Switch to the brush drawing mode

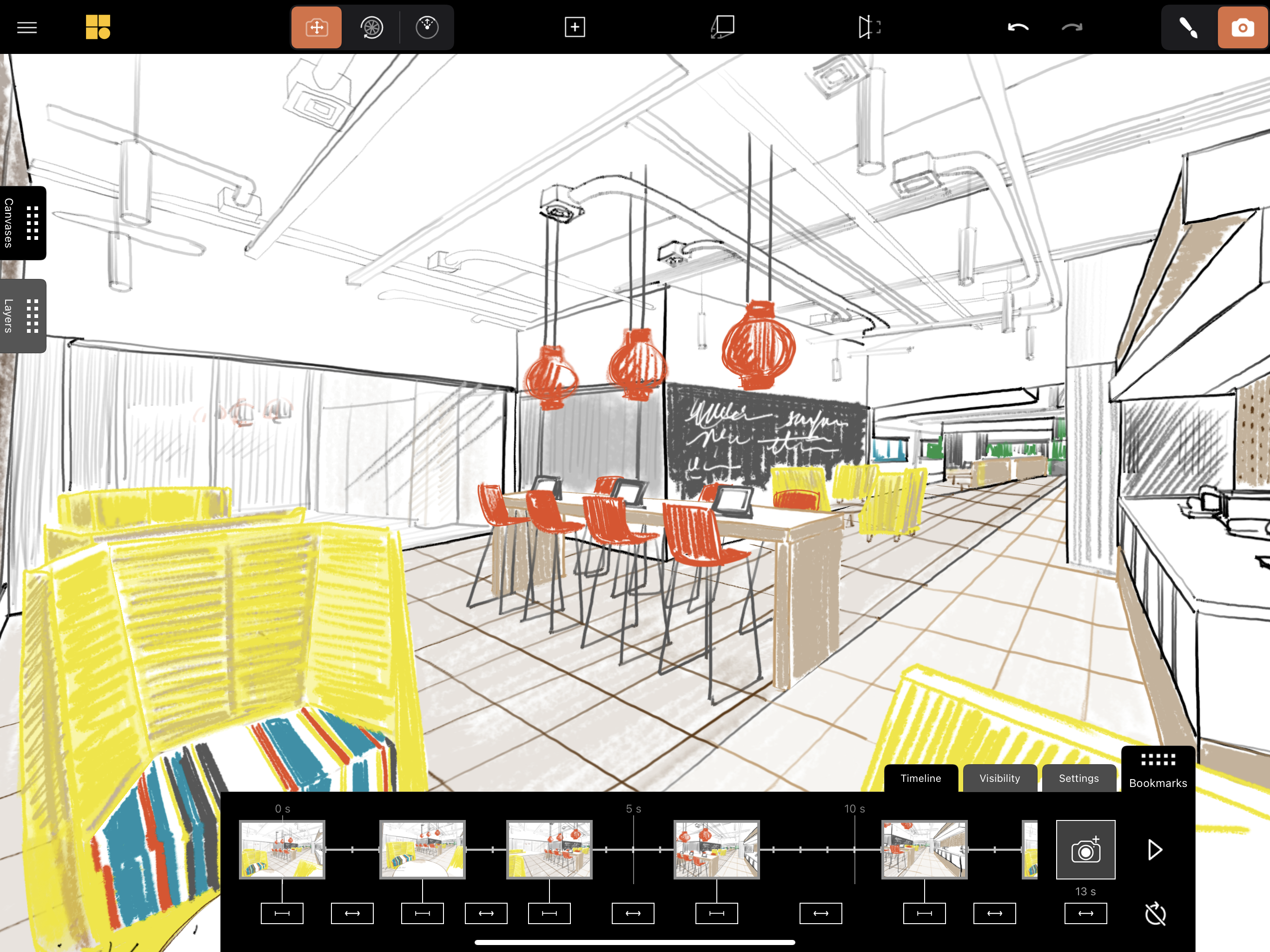pos(1188,27)
